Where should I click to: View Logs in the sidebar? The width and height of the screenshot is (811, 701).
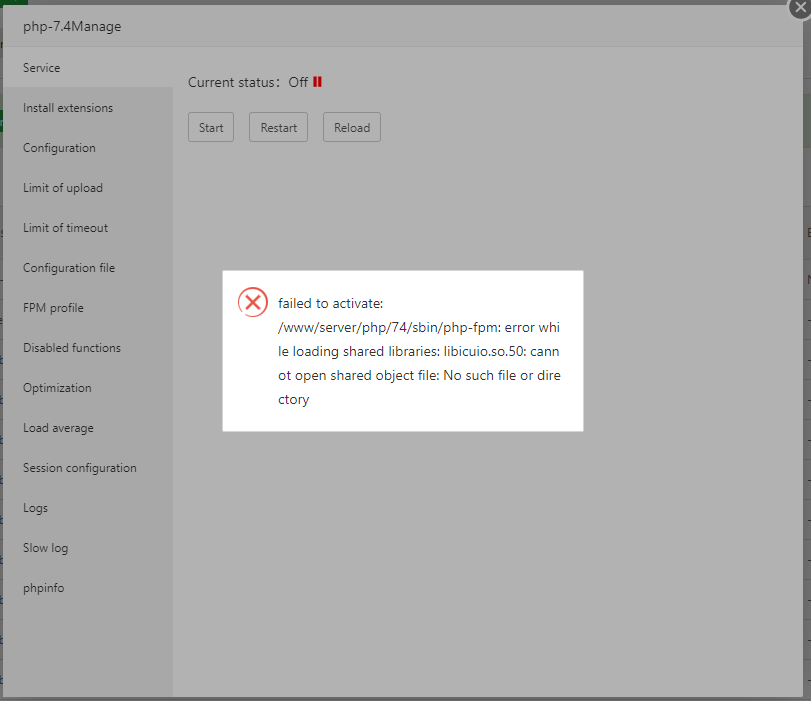[35, 508]
